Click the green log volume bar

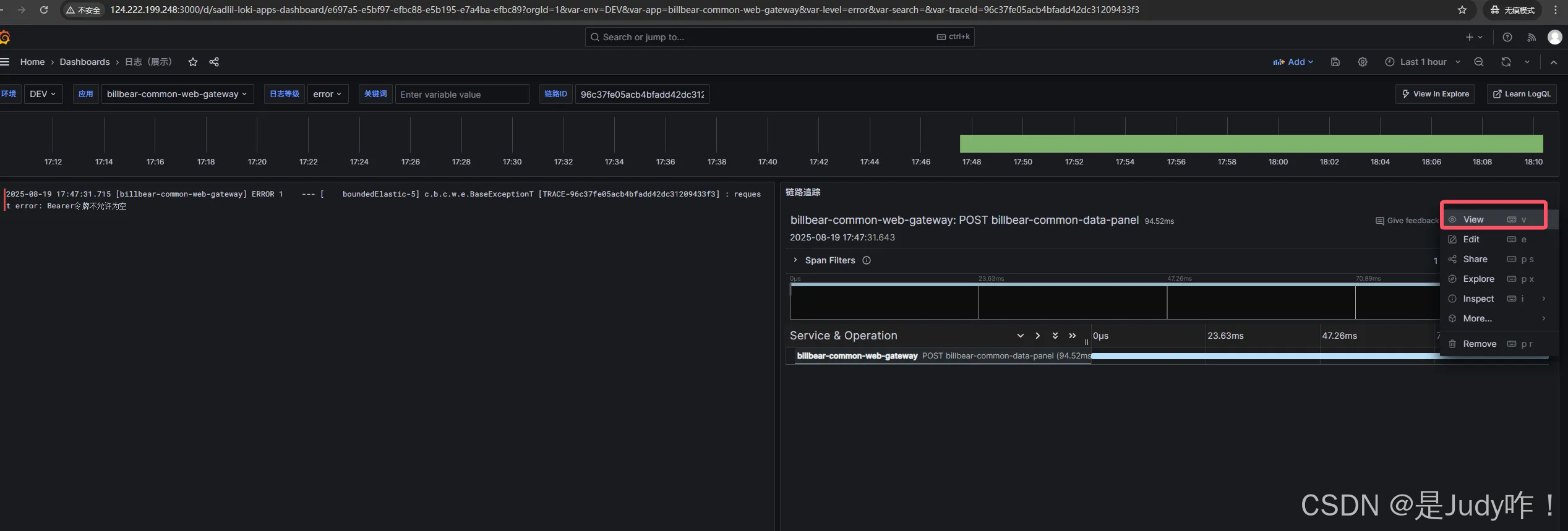[x=1251, y=143]
